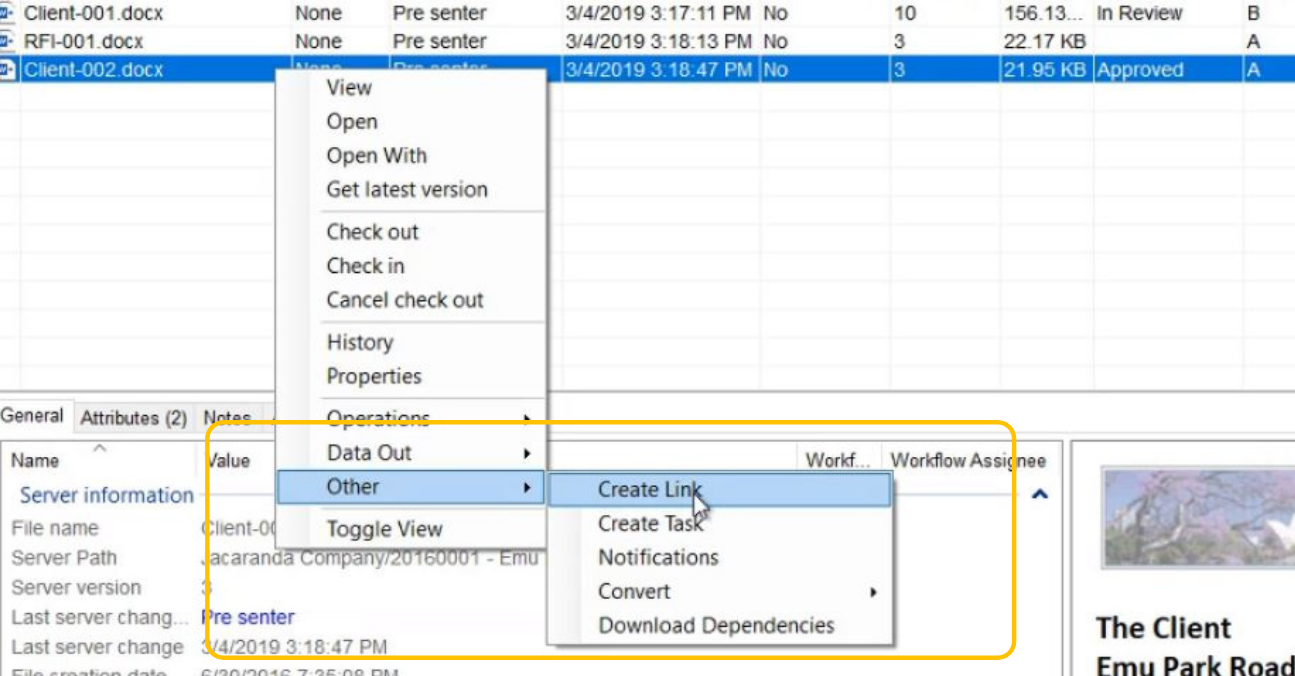Image resolution: width=1295 pixels, height=676 pixels.
Task: Click the Client-001.docx file icon
Action: tap(7, 14)
